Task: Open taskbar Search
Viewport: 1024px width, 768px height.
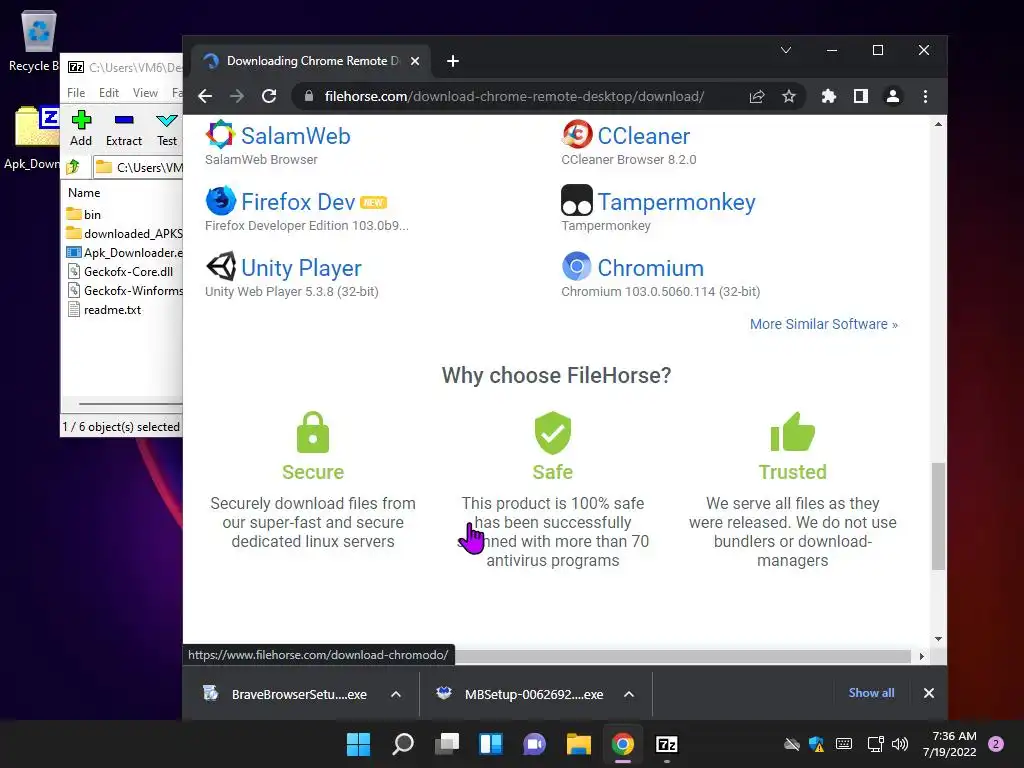Action: tap(403, 744)
